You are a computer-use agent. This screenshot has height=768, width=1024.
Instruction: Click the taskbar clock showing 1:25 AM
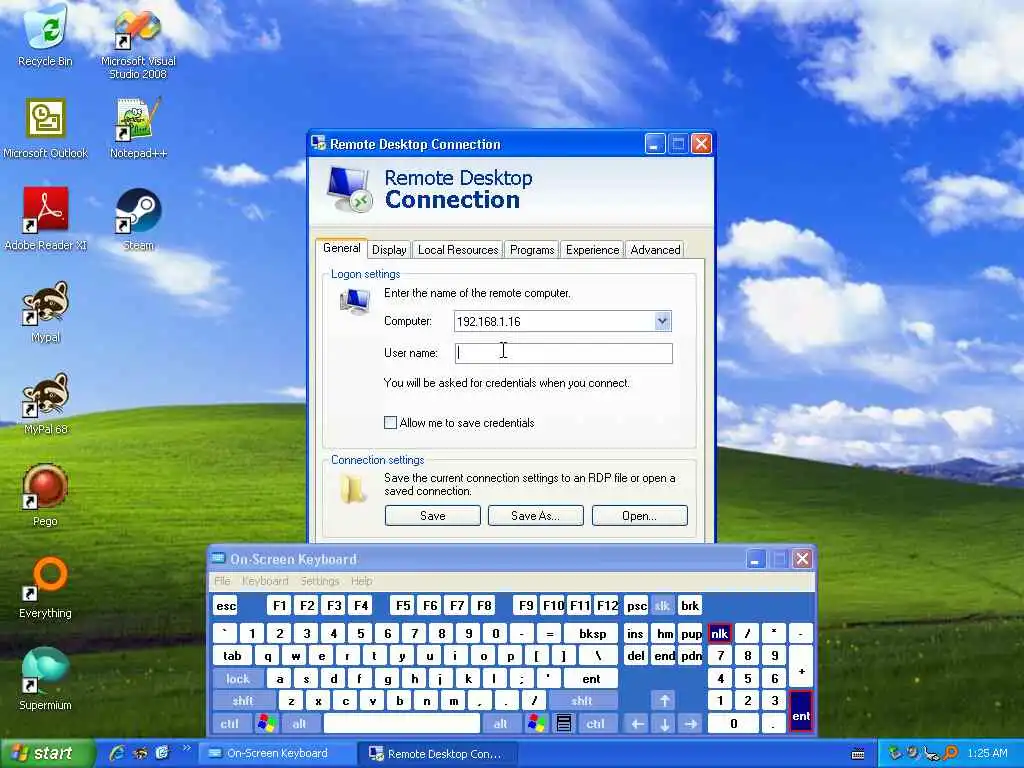[x=987, y=753]
